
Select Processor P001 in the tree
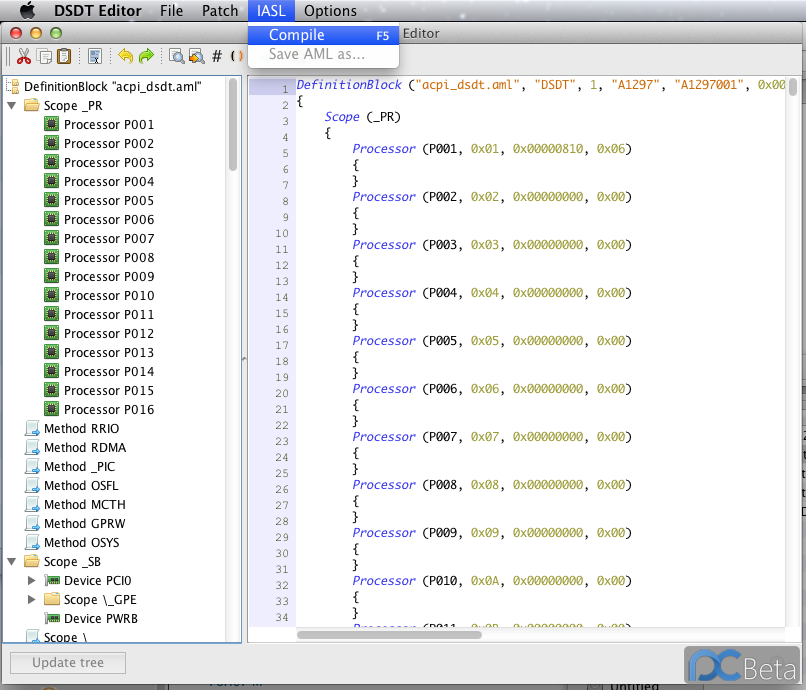[x=108, y=125]
